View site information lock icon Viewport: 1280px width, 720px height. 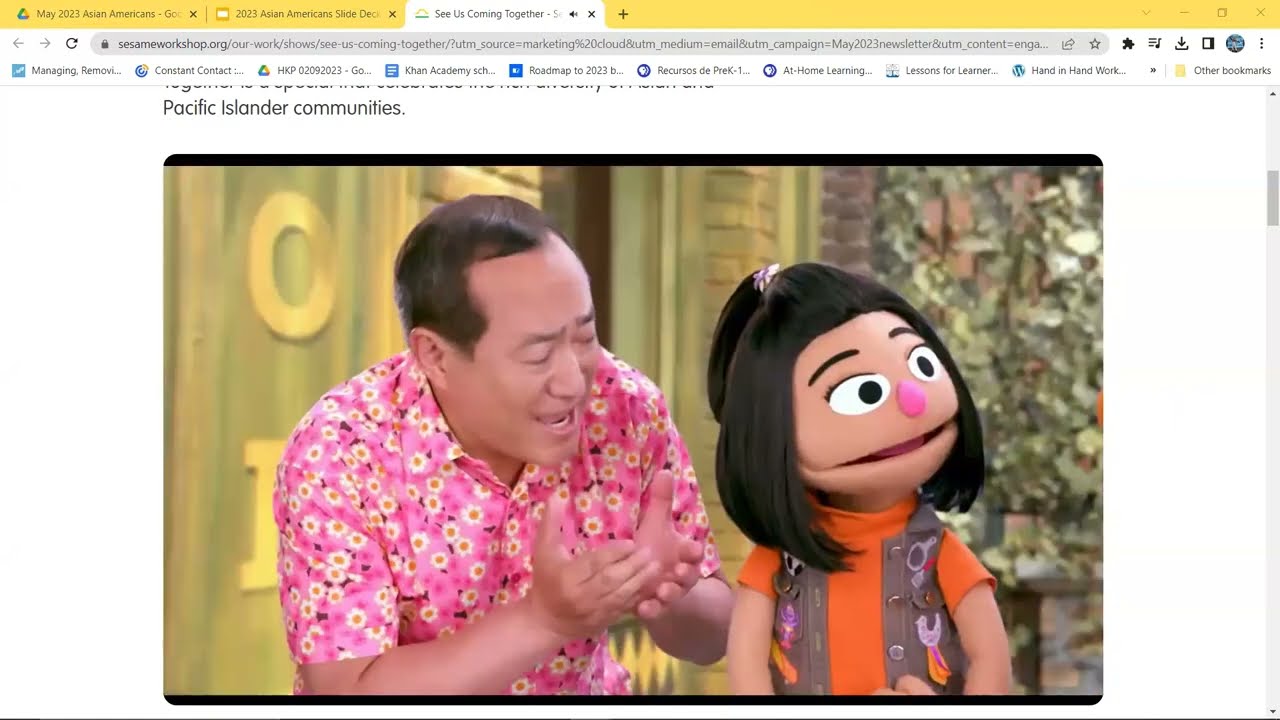104,44
